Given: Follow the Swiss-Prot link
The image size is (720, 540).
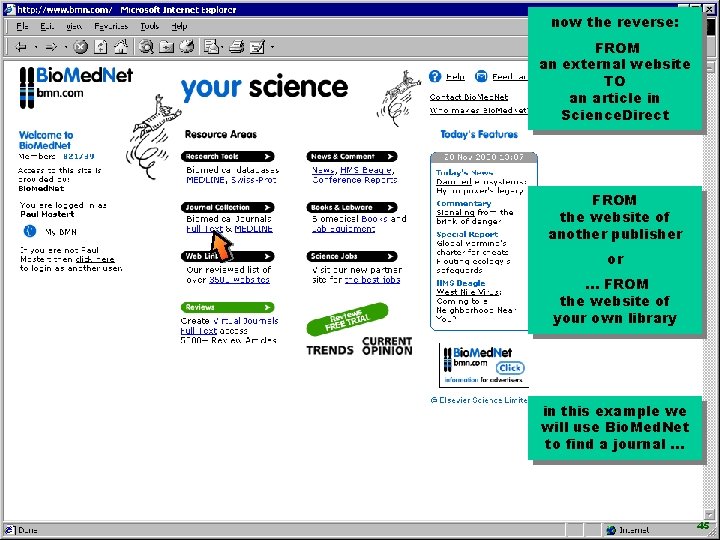Looking at the screenshot, I should pyautogui.click(x=253, y=180).
